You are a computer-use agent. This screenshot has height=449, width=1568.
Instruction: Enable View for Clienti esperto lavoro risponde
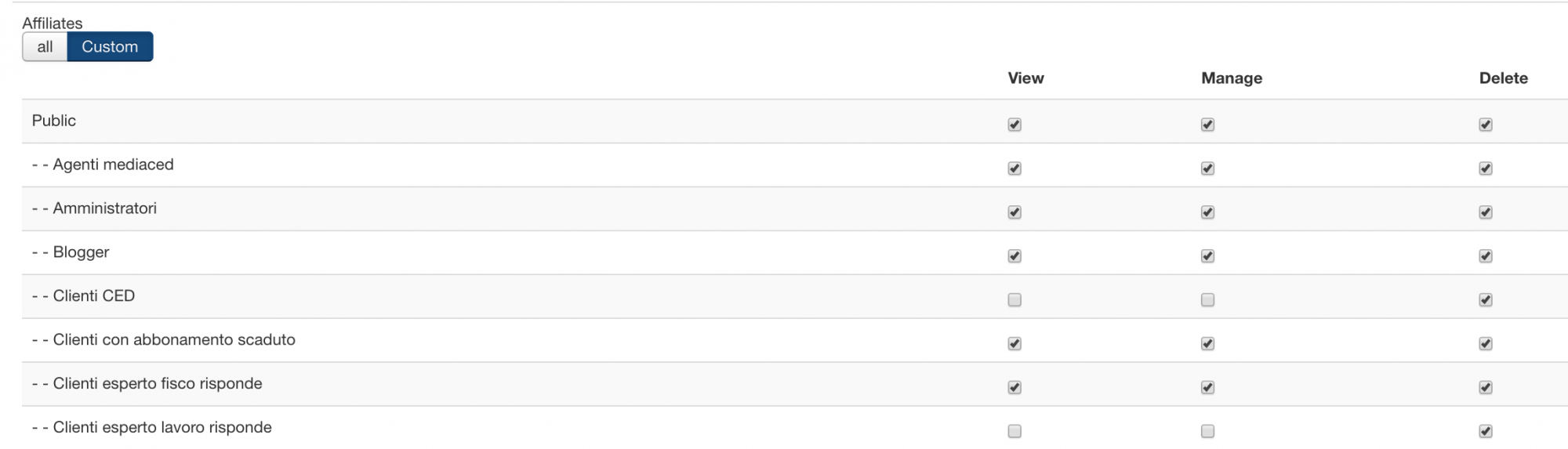1014,431
